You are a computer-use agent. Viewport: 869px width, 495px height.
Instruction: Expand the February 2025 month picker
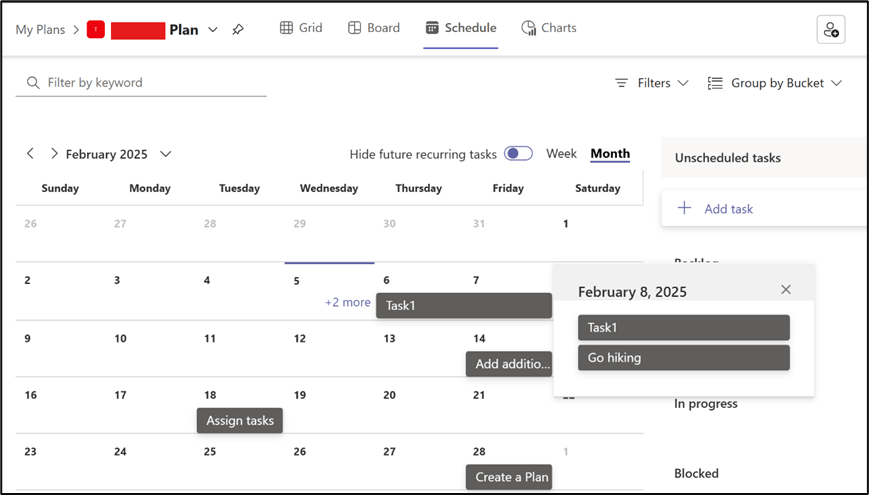click(166, 154)
